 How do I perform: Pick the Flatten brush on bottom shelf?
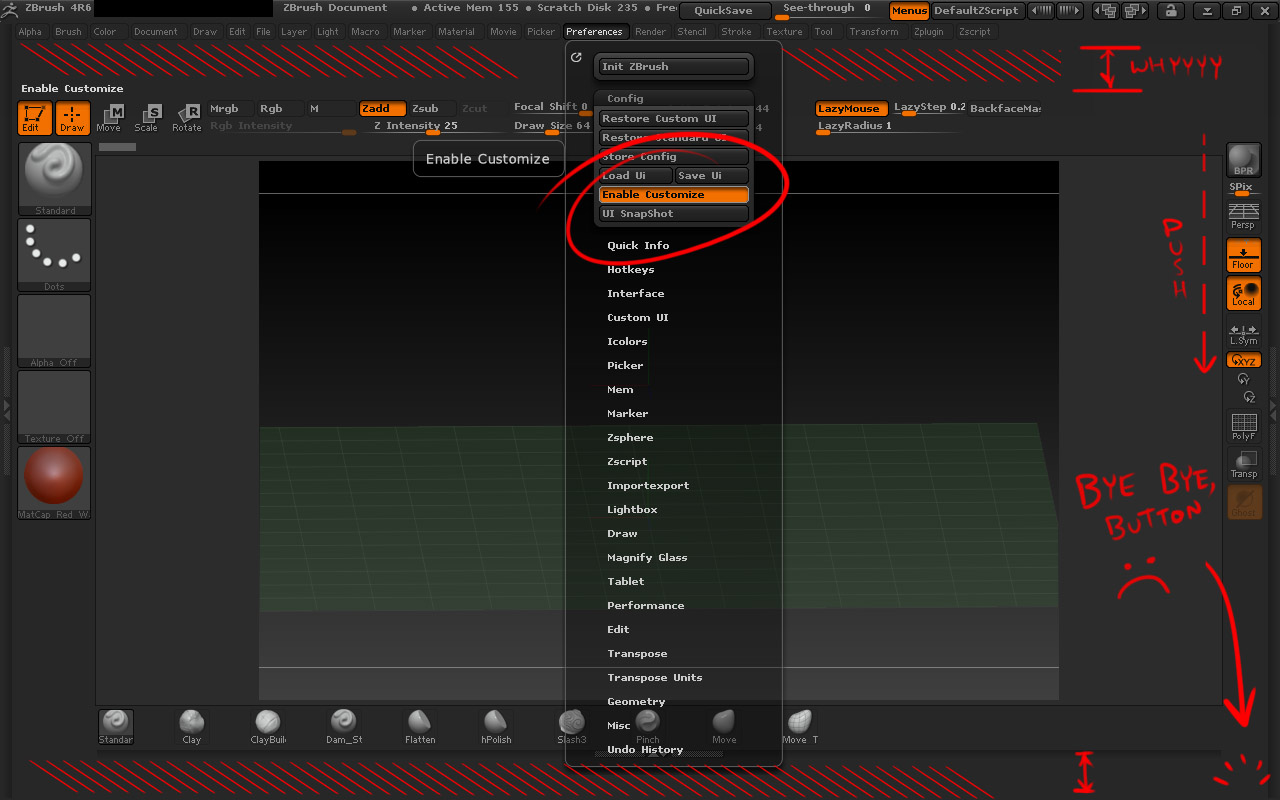420,726
